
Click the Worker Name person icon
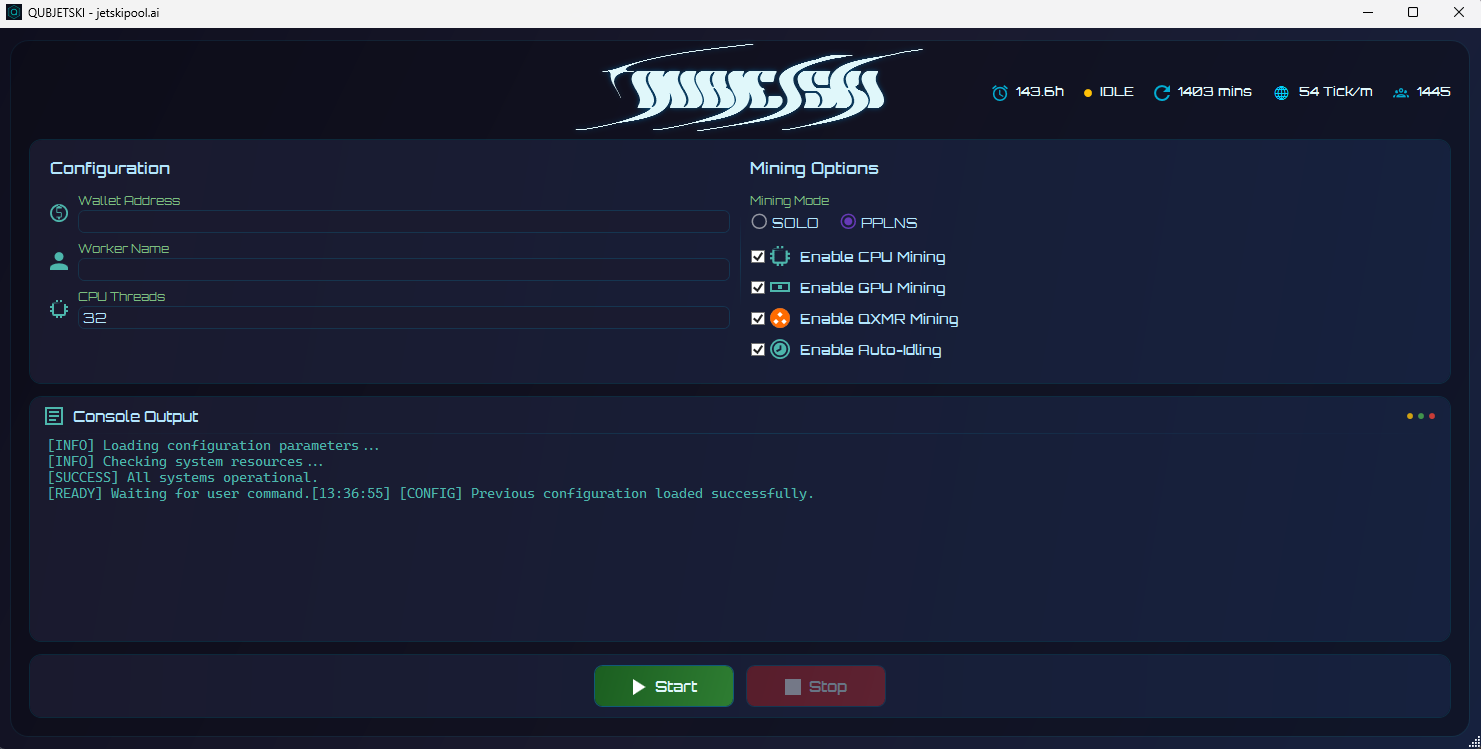(59, 262)
